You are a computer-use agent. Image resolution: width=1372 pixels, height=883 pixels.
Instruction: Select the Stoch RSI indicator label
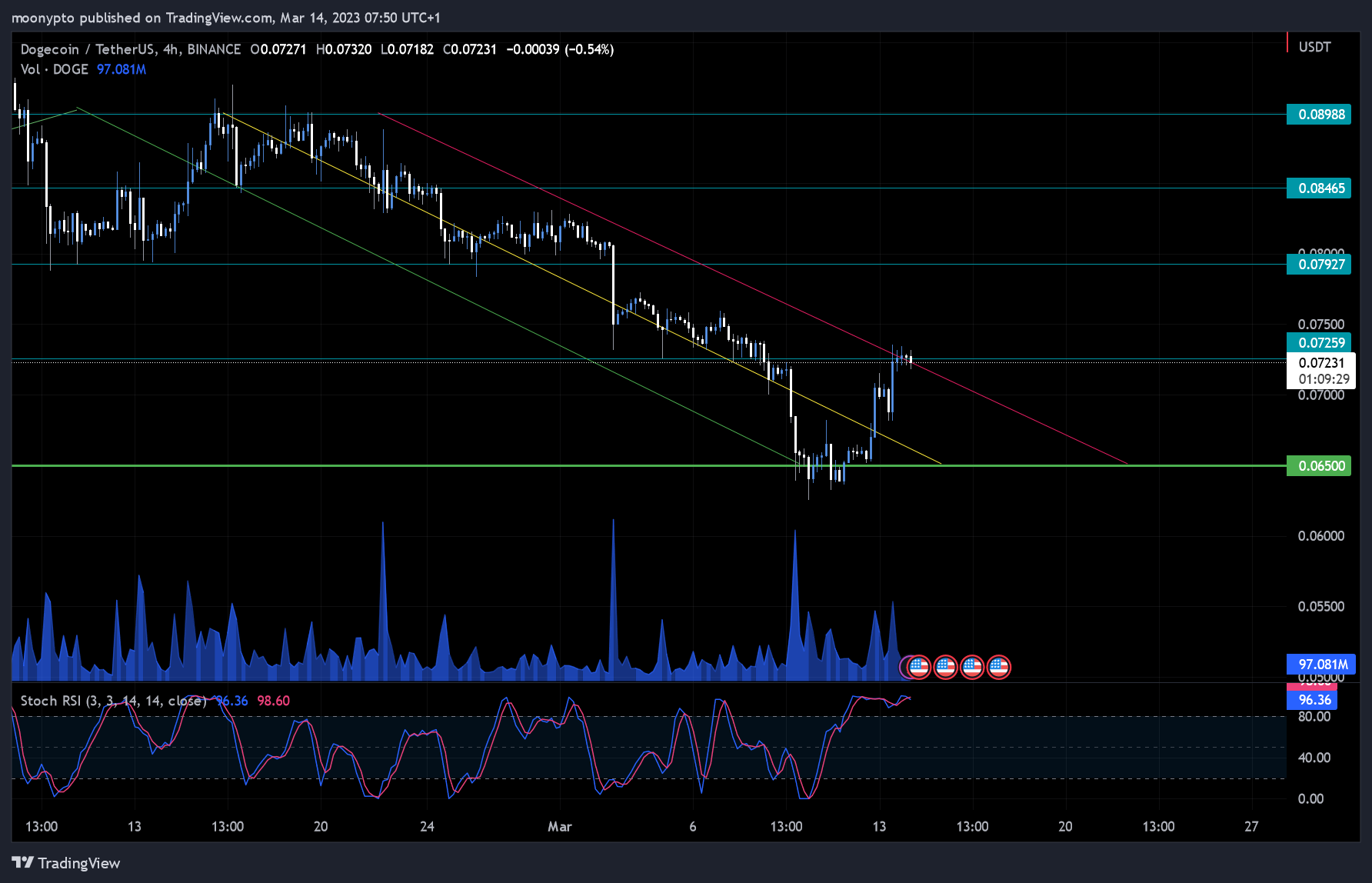[x=114, y=701]
